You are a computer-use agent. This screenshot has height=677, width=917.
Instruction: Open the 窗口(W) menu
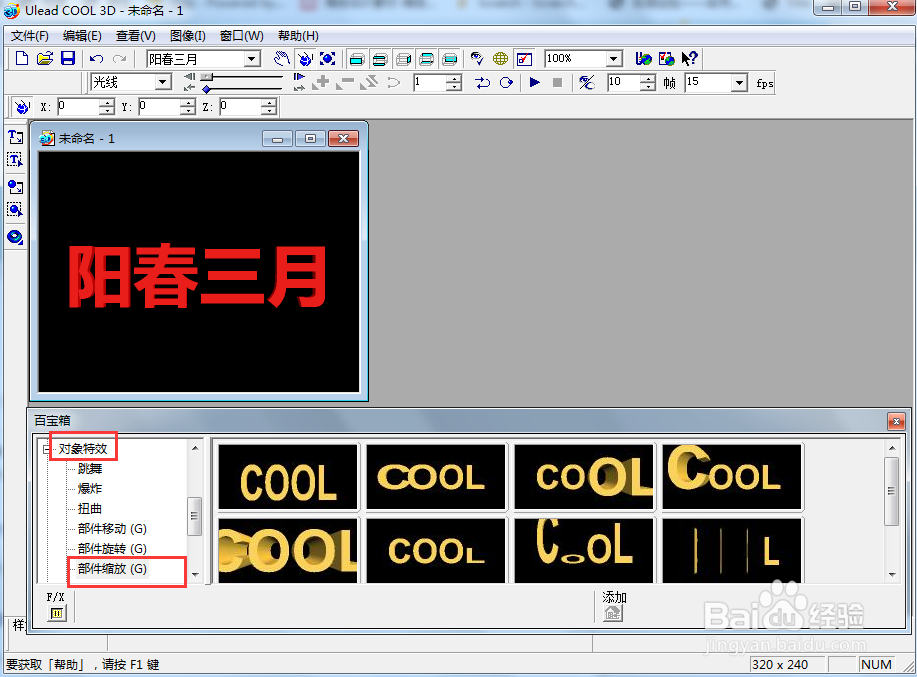pos(242,36)
